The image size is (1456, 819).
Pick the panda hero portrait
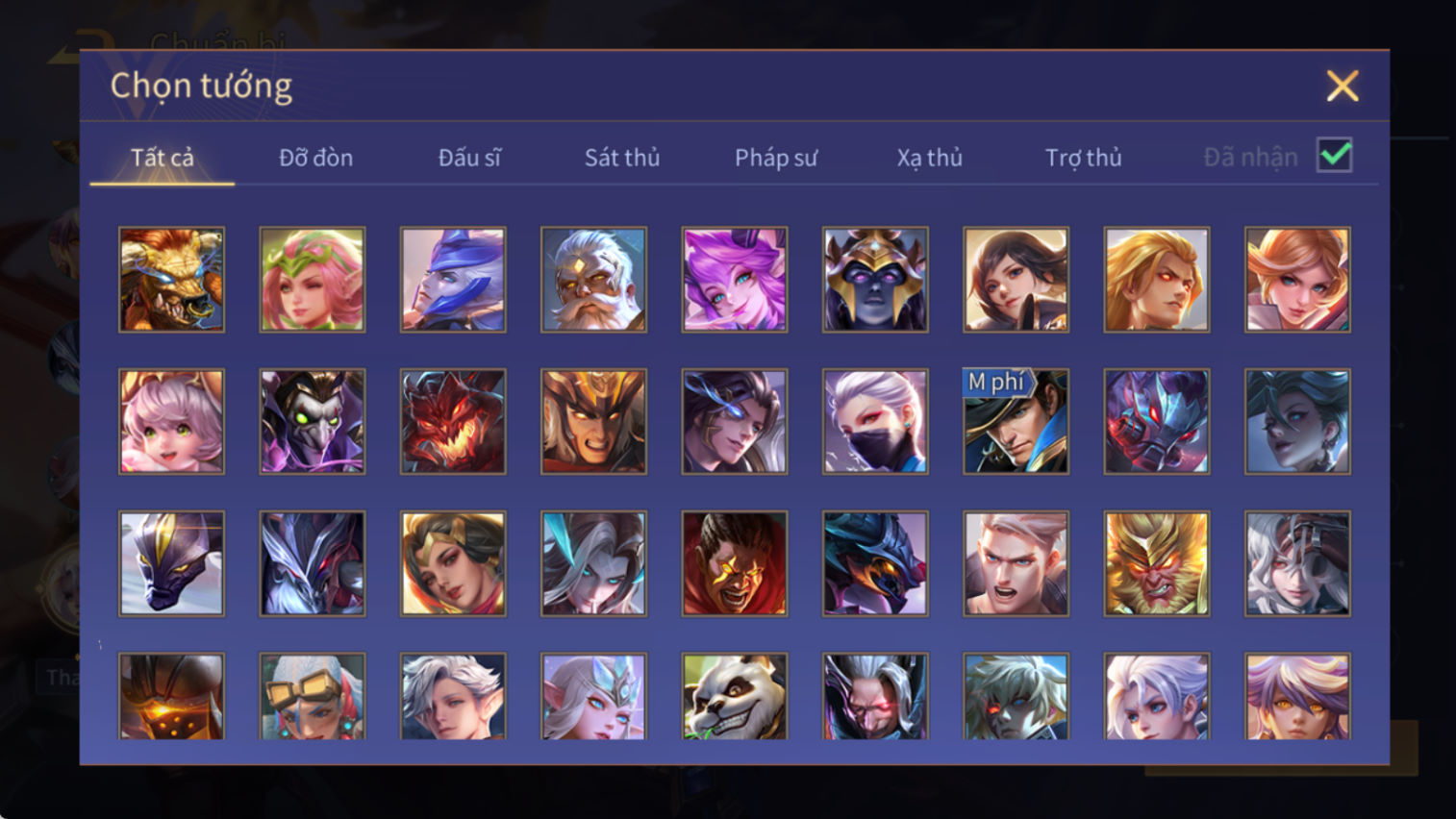pyautogui.click(x=735, y=696)
